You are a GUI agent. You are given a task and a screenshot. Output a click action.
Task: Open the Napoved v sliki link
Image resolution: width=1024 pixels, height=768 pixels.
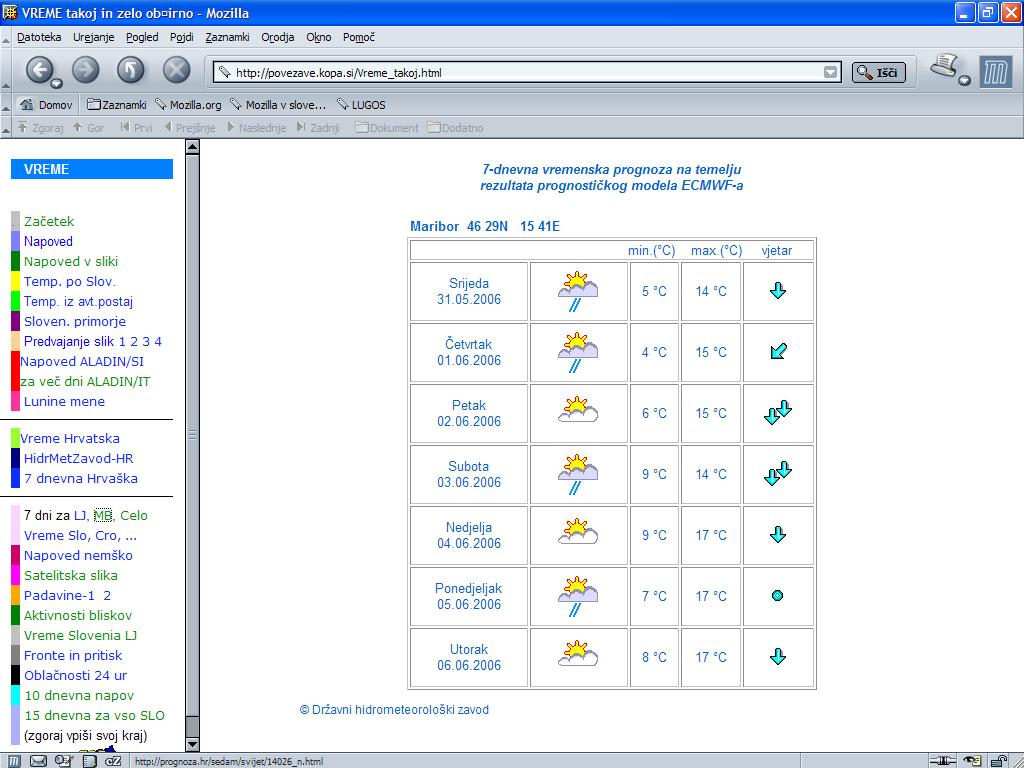(71, 261)
